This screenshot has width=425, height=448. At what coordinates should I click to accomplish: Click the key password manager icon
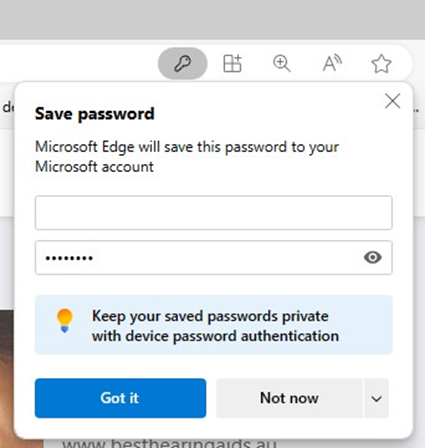182,63
